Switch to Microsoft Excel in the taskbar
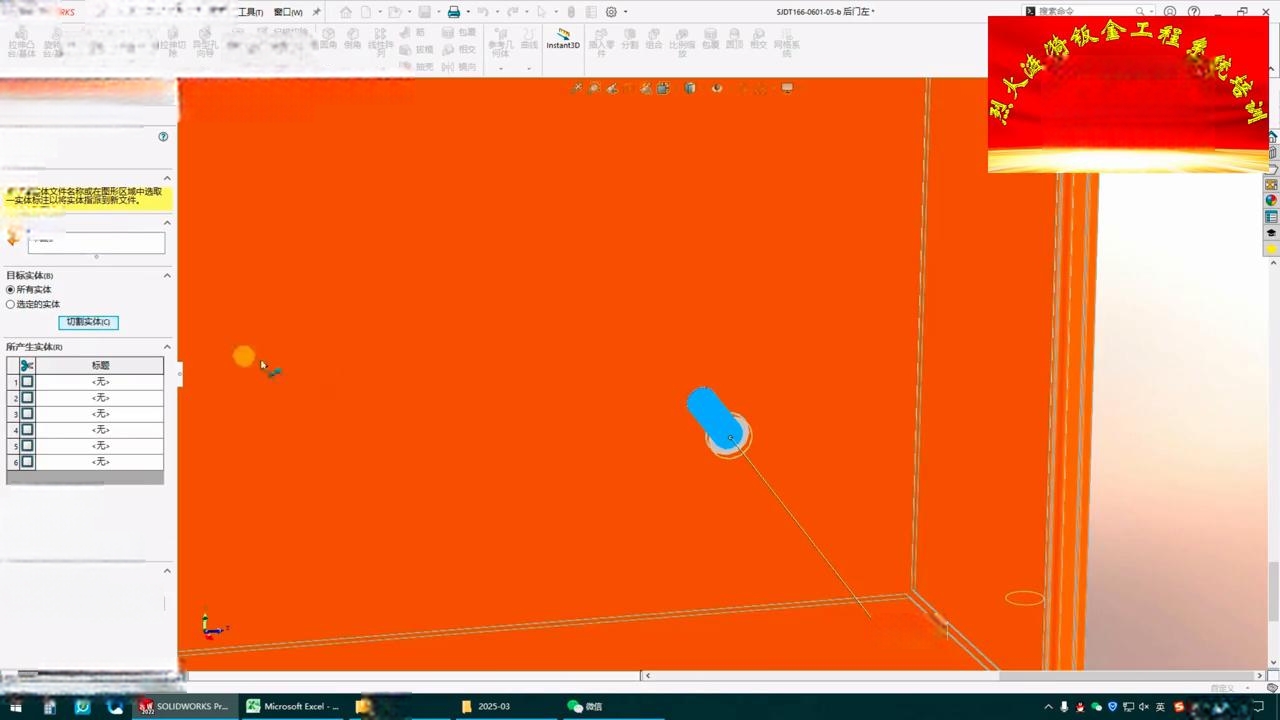 click(x=293, y=706)
